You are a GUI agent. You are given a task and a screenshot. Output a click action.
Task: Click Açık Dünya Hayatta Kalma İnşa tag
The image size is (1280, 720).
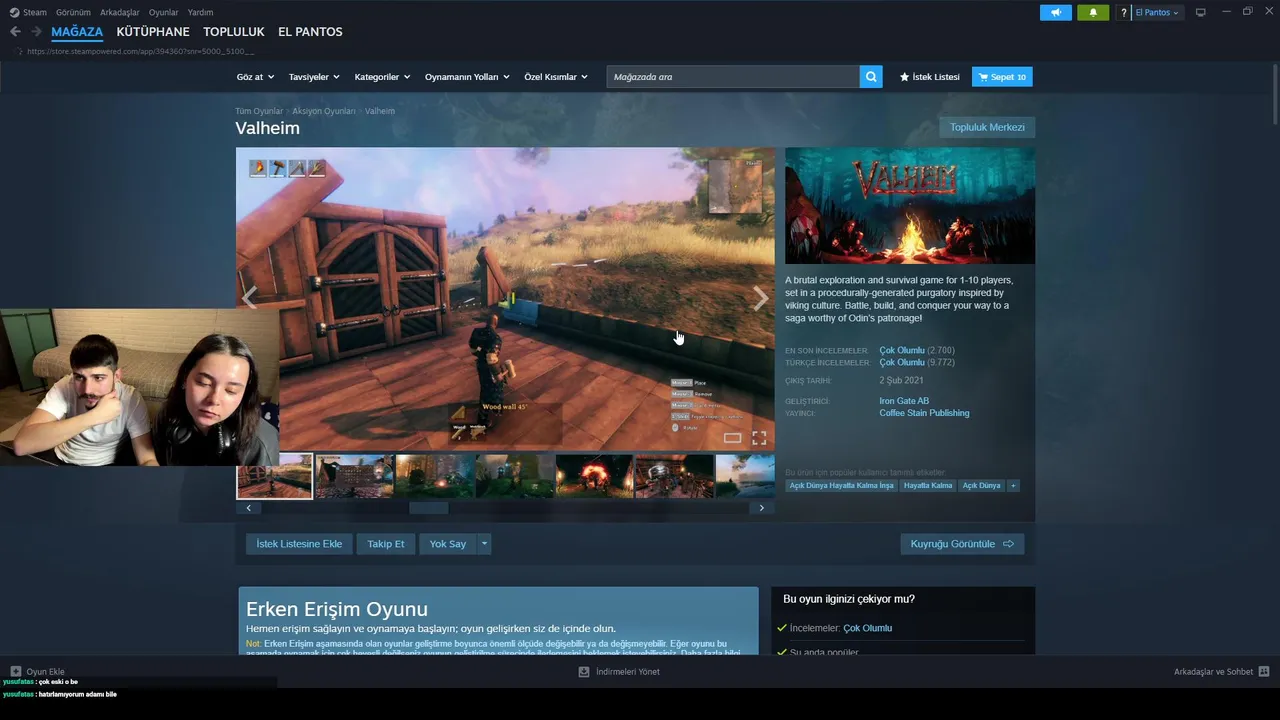pyautogui.click(x=841, y=486)
